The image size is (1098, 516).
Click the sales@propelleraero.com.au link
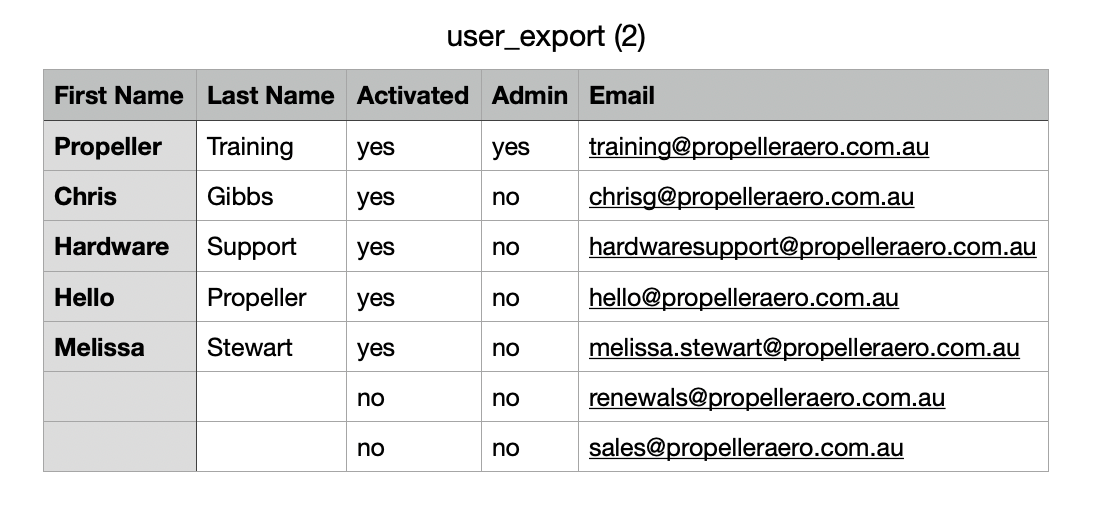pos(746,448)
